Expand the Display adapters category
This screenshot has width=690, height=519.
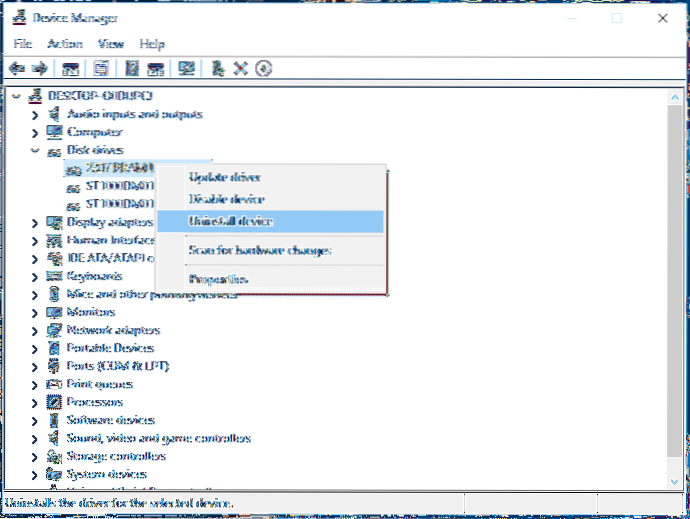(35, 223)
